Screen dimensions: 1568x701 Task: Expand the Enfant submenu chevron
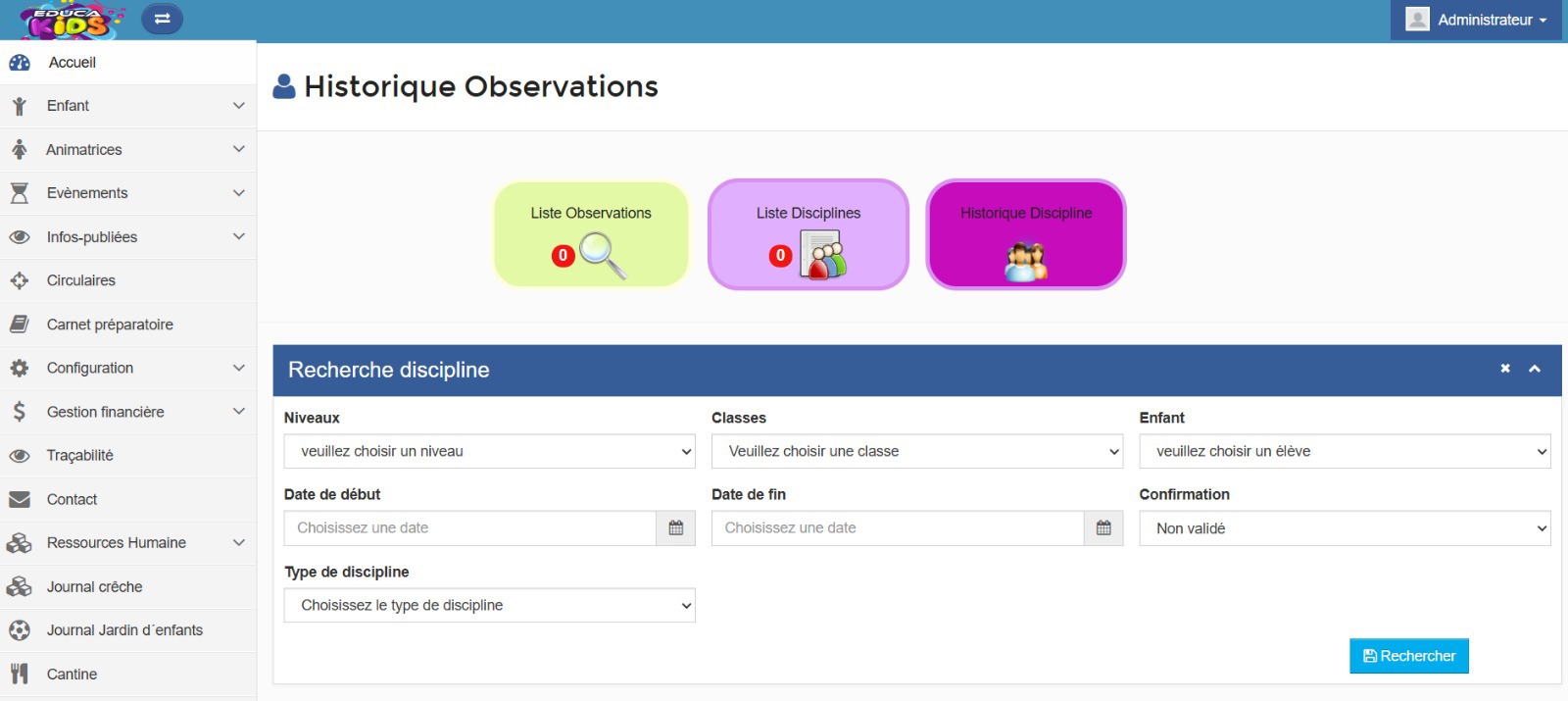(x=238, y=105)
